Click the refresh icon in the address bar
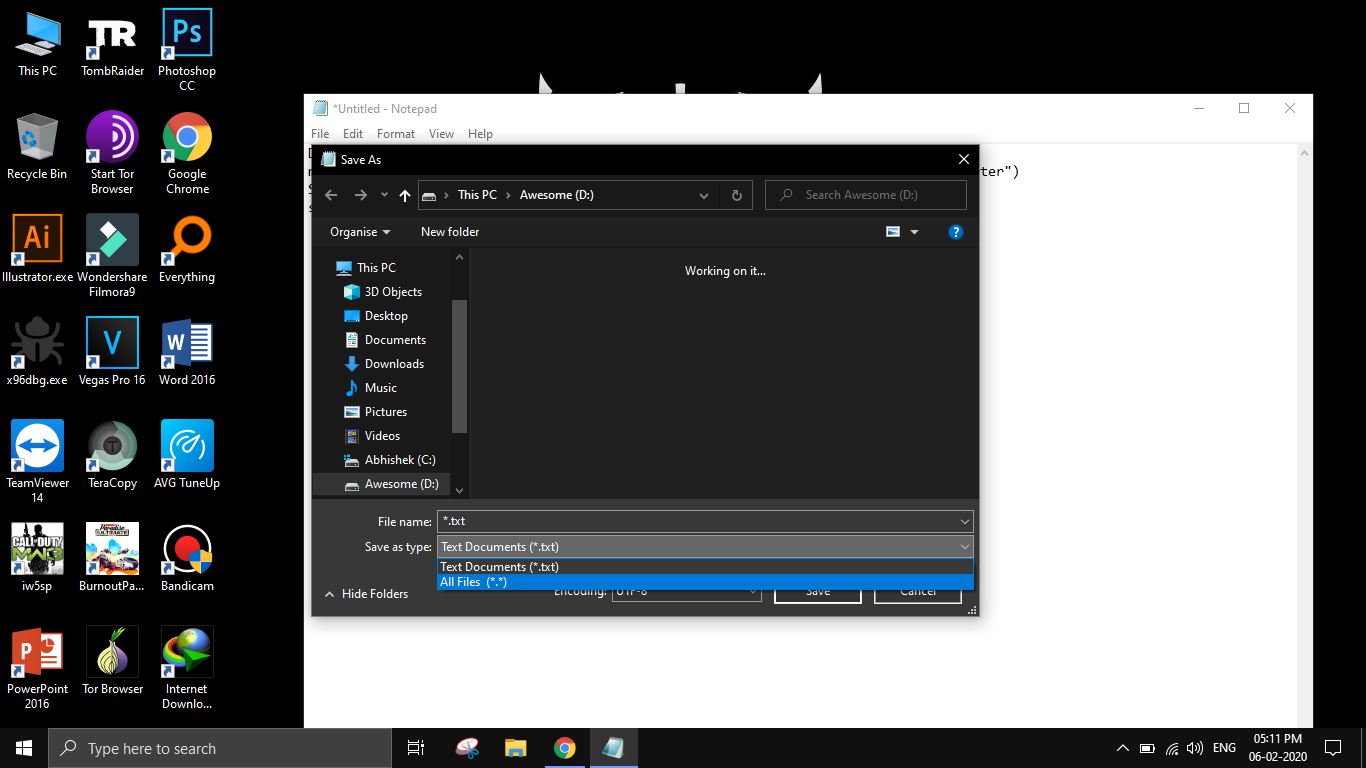This screenshot has height=768, width=1366. [x=736, y=194]
